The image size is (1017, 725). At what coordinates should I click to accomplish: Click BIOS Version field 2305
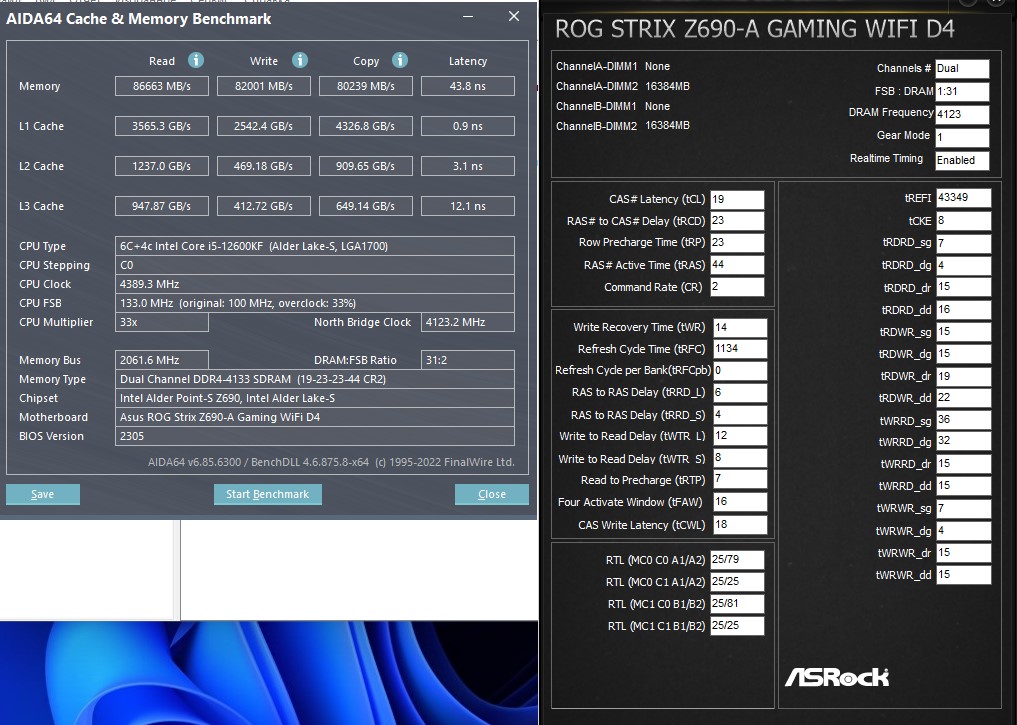(x=315, y=436)
